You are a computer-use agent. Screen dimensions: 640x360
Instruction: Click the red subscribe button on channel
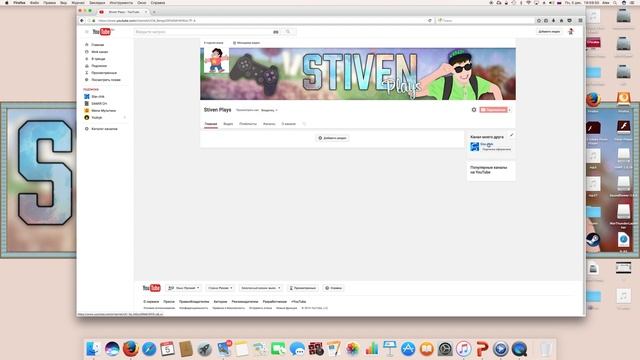tap(493, 110)
